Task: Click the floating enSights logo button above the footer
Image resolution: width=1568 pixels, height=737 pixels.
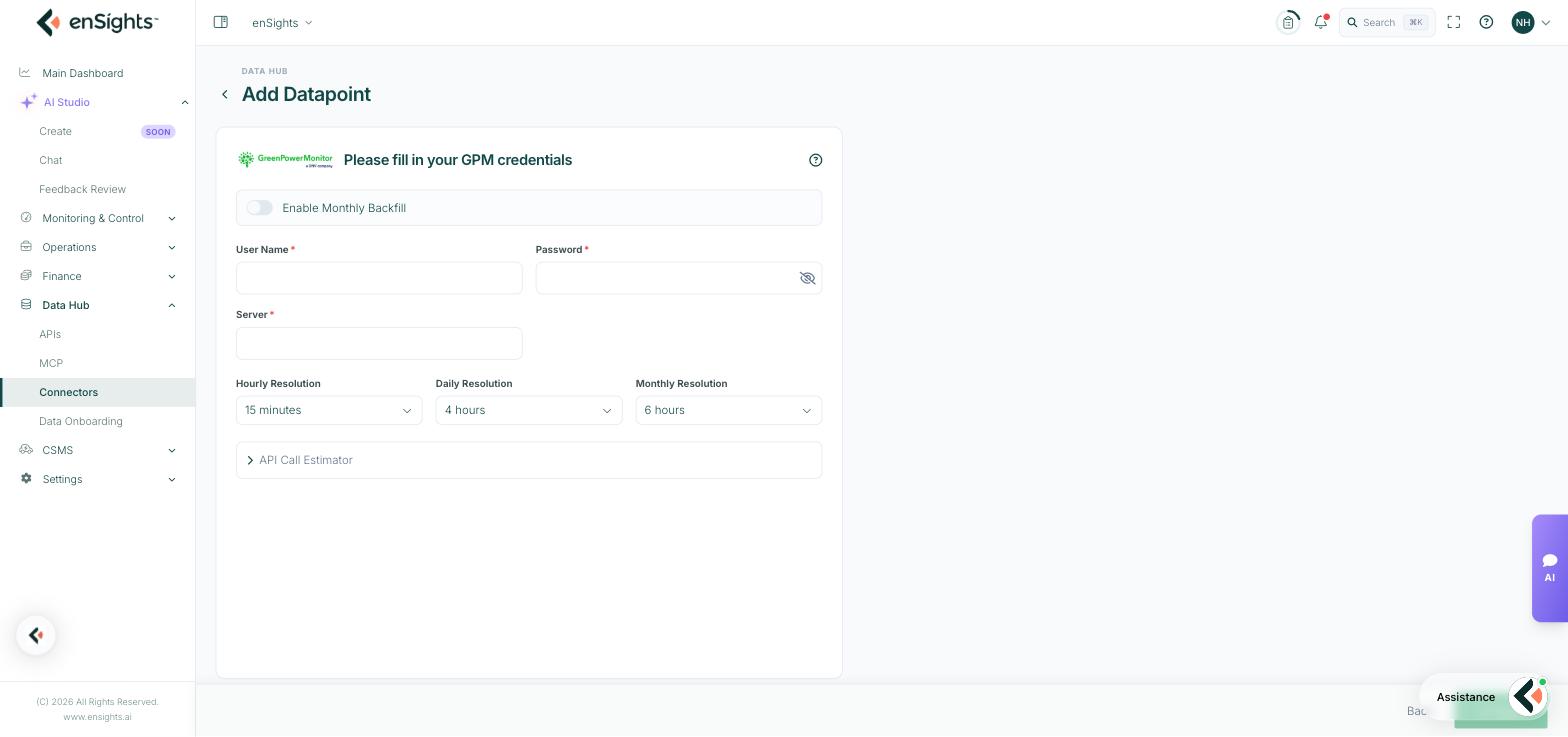Action: coord(36,636)
